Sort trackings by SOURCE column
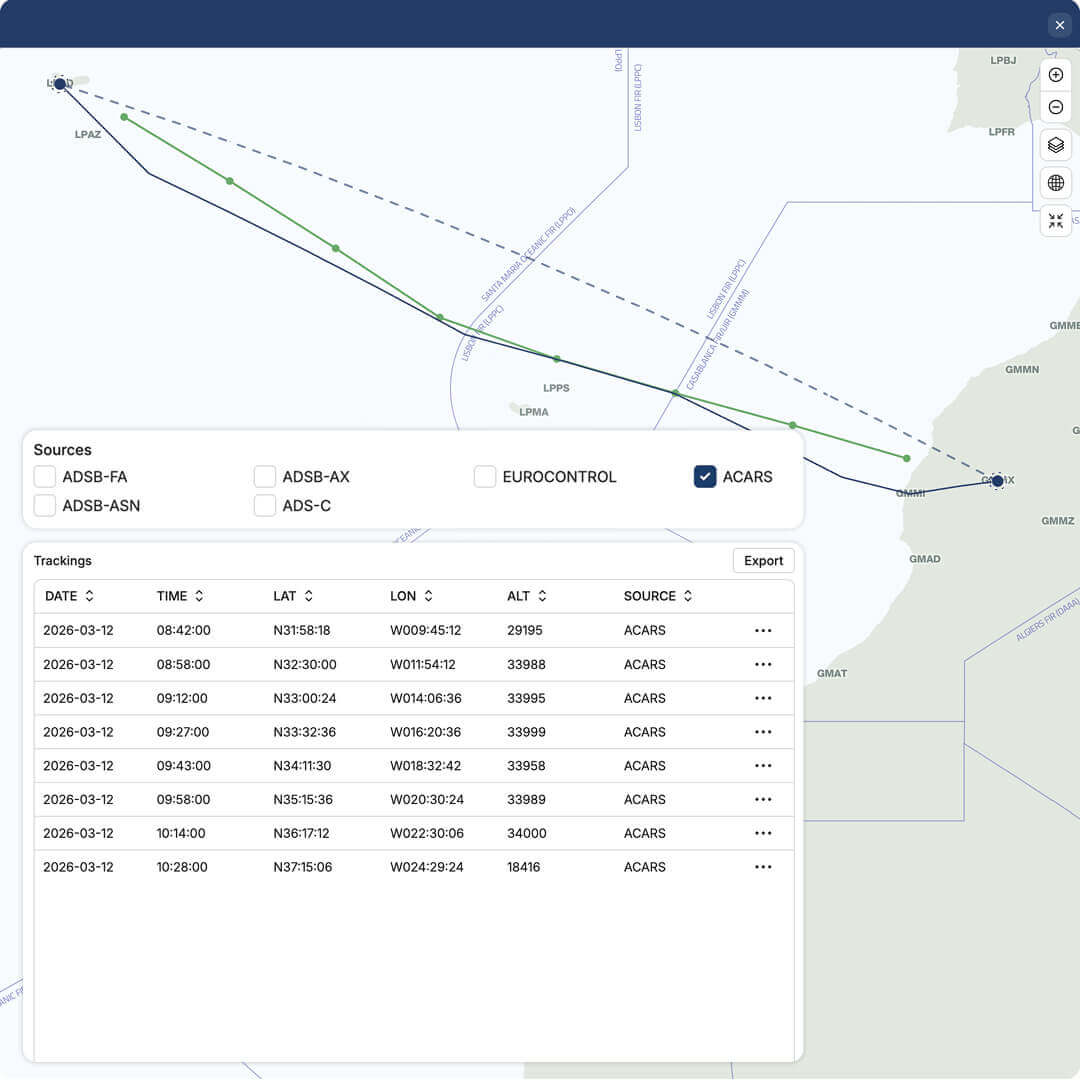1080x1080 pixels. pyautogui.click(x=658, y=596)
